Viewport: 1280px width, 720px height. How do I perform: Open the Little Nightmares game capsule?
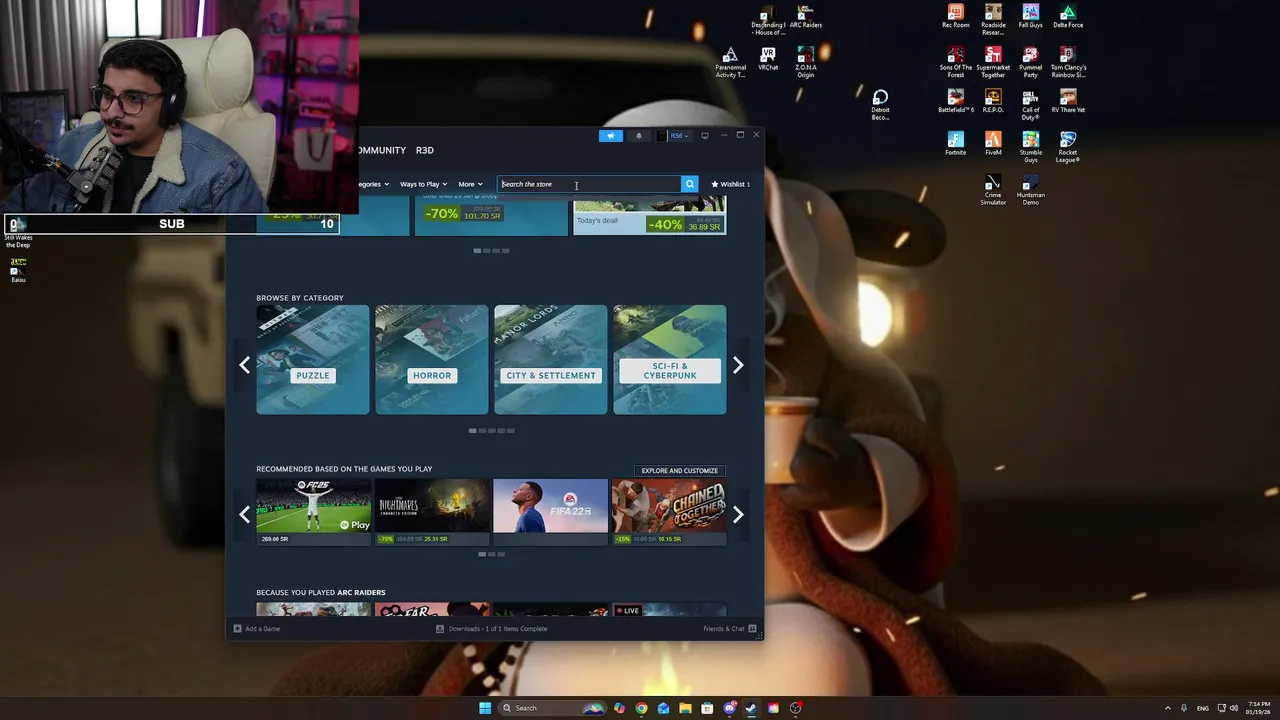432,512
